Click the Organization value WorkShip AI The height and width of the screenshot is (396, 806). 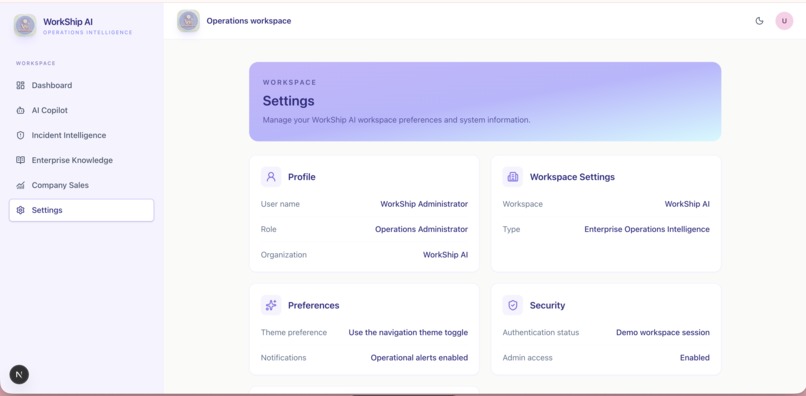[x=446, y=255]
